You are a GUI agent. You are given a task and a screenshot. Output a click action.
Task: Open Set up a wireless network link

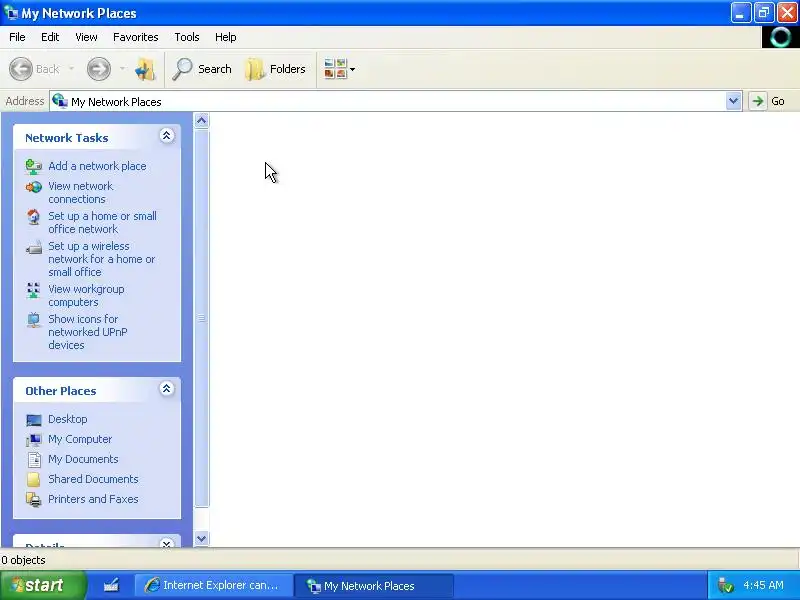coord(102,259)
